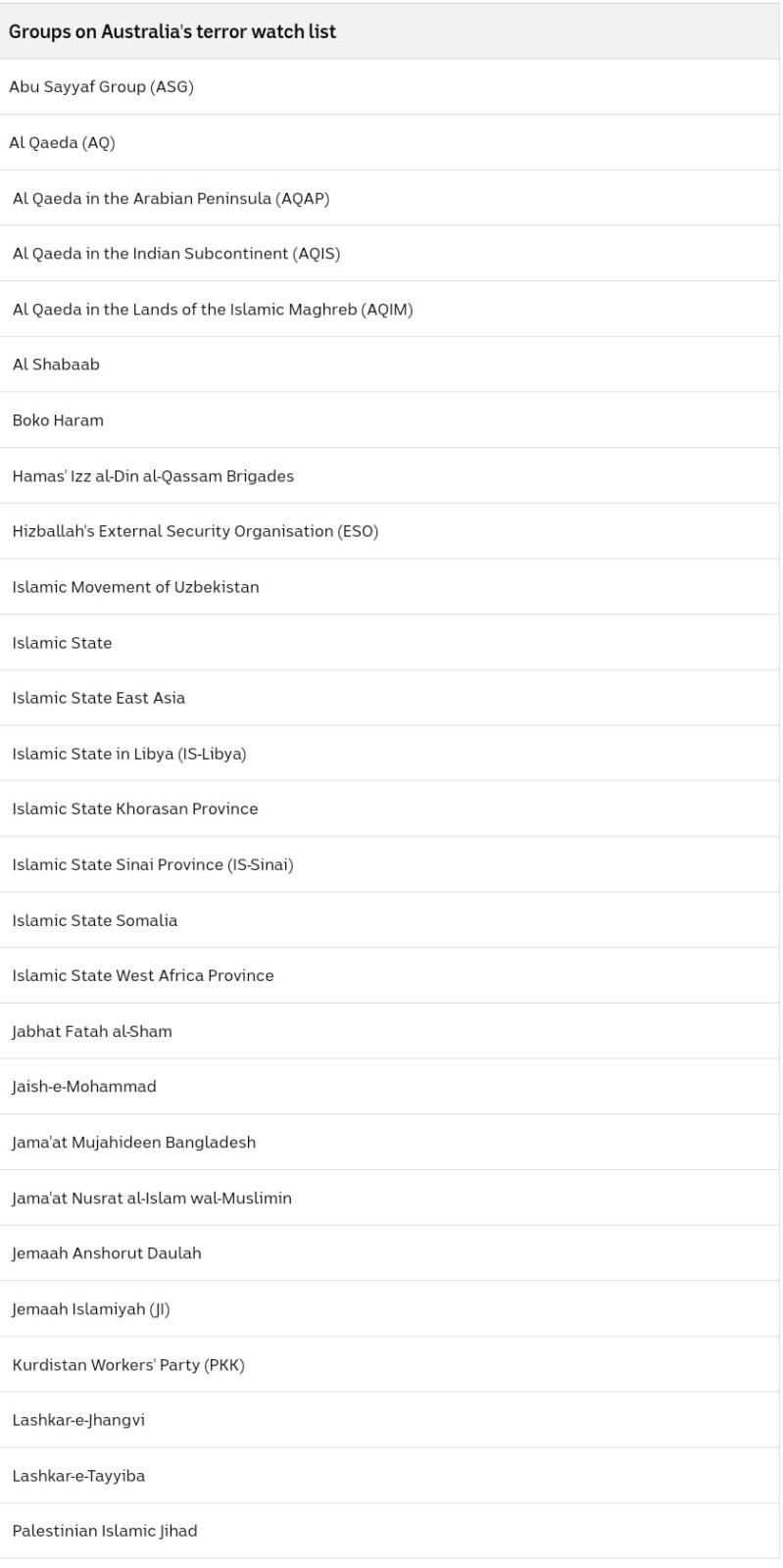The width and height of the screenshot is (783, 1568).
Task: Click Islamic State Khorasan Province entry
Action: [391, 808]
